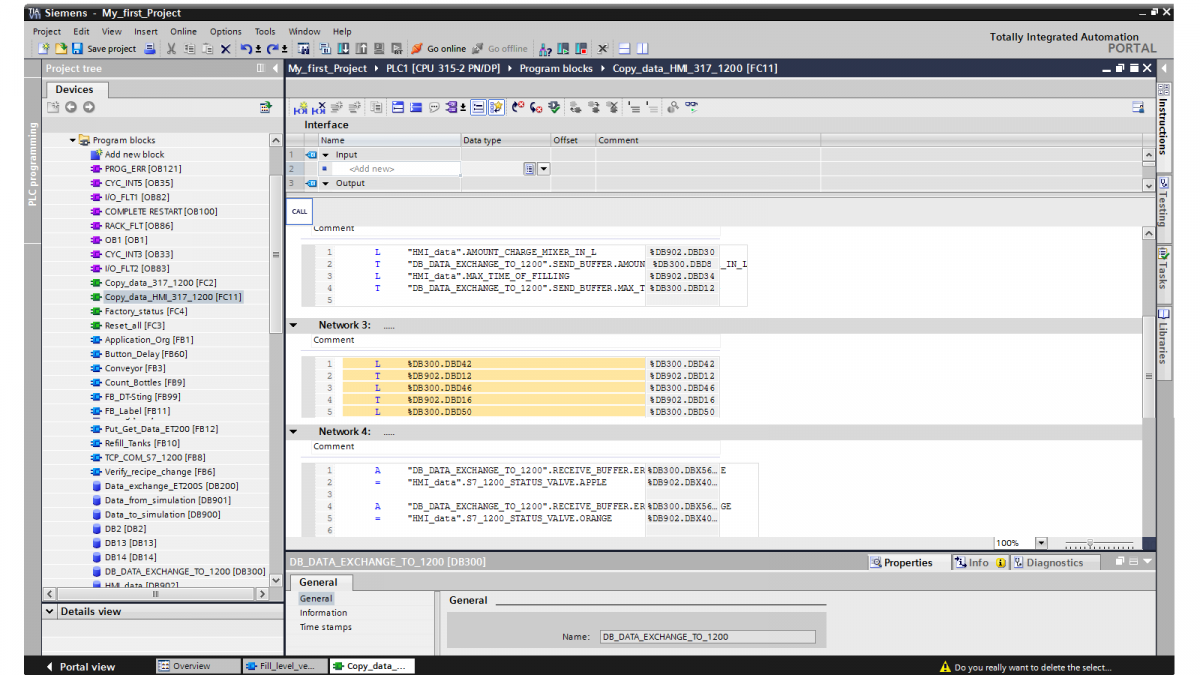Expand the Details view panel
The image size is (1200, 675).
pos(50,611)
